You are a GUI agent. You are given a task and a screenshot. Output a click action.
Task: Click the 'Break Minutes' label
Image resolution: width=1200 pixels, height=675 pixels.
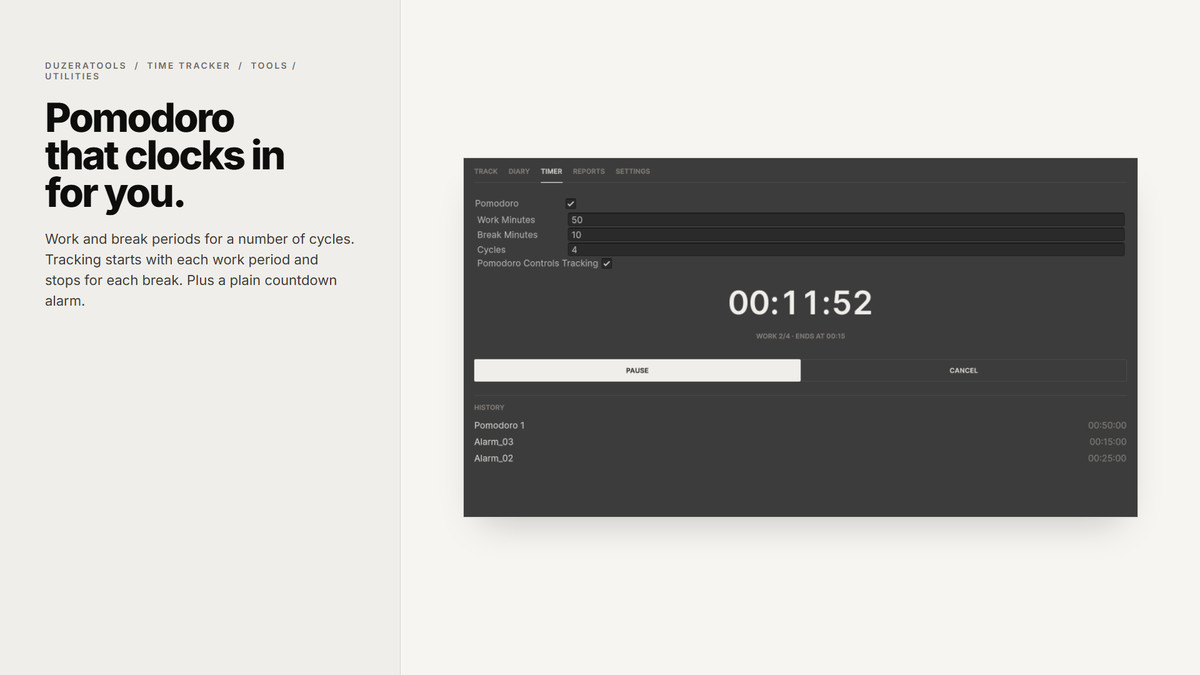point(507,235)
